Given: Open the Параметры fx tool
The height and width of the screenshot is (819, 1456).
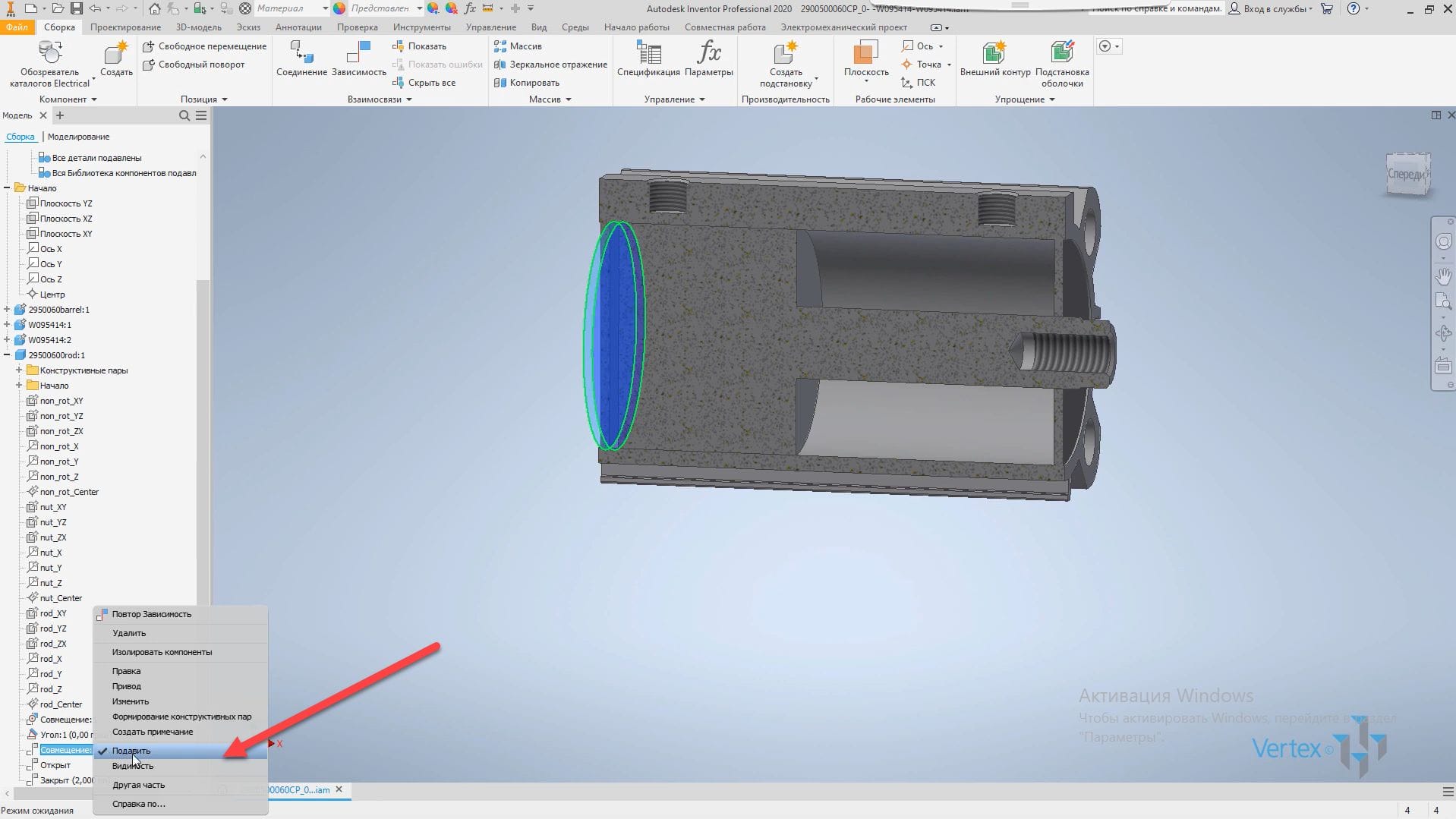Looking at the screenshot, I should (x=708, y=58).
